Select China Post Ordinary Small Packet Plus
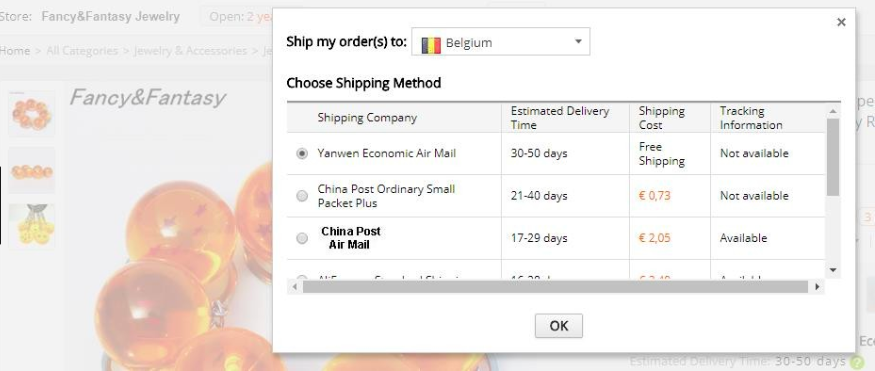The image size is (875, 371). (302, 196)
